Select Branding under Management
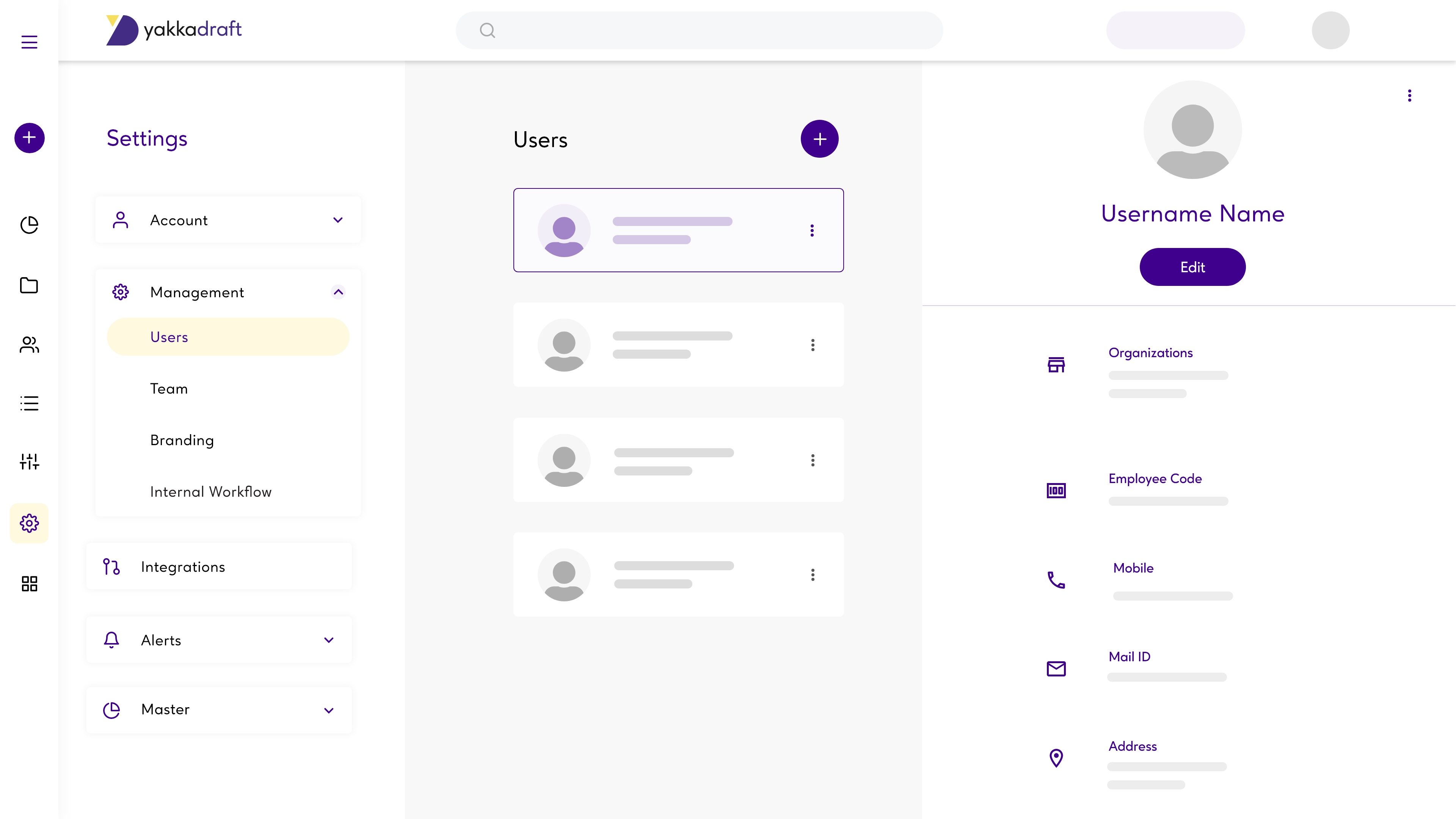The height and width of the screenshot is (819, 1456). pyautogui.click(x=182, y=440)
